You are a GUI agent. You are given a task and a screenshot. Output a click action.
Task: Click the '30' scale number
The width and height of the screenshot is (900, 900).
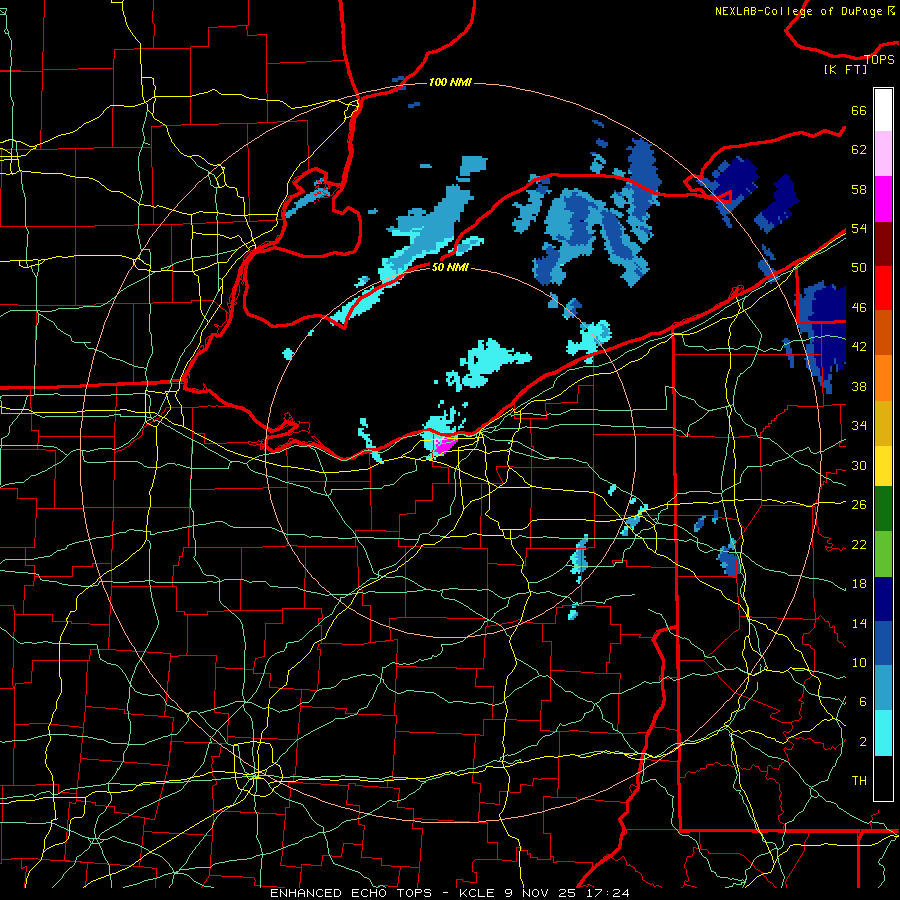pyautogui.click(x=859, y=465)
